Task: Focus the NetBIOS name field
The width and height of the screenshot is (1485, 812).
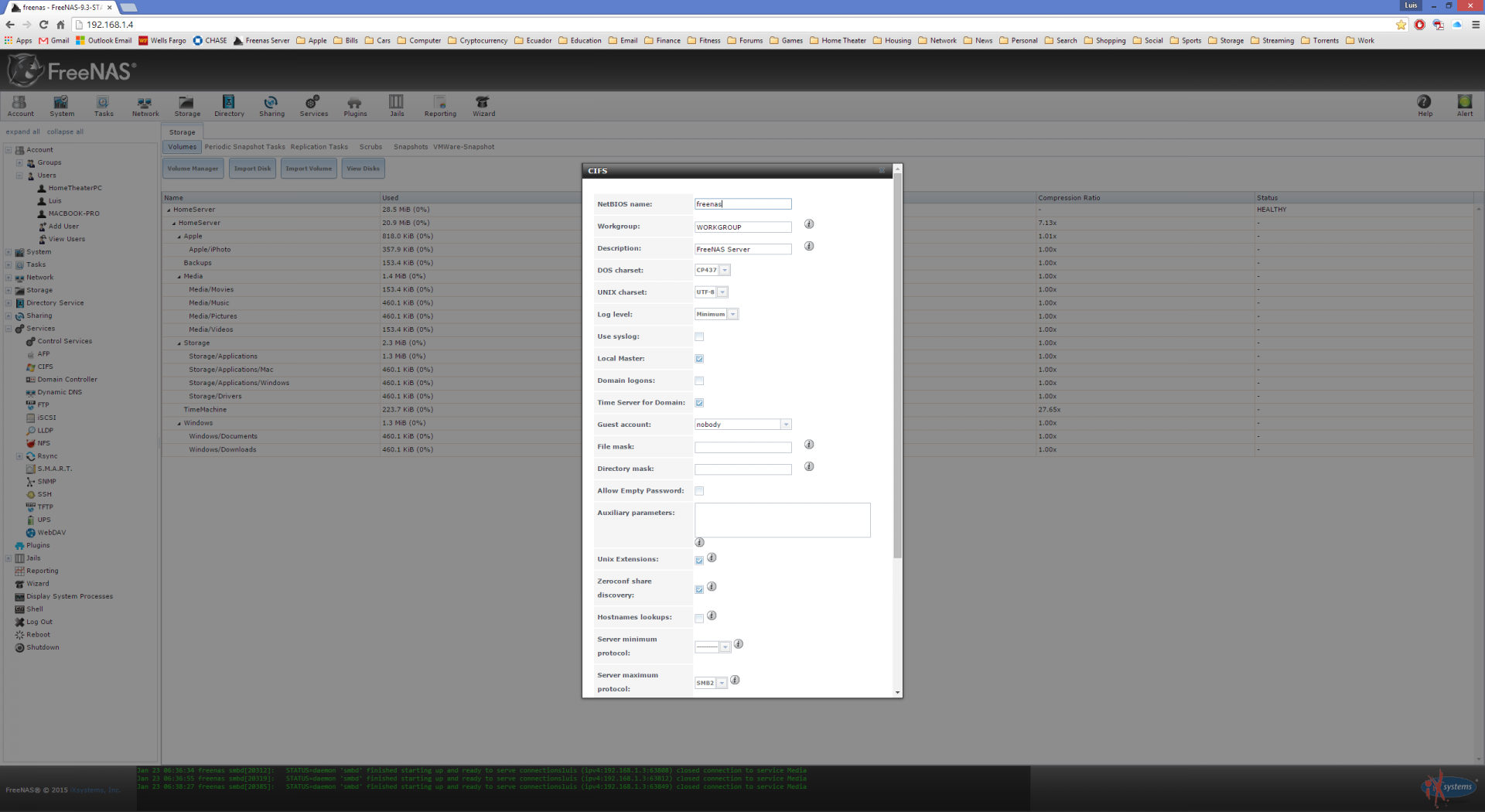Action: (x=742, y=204)
